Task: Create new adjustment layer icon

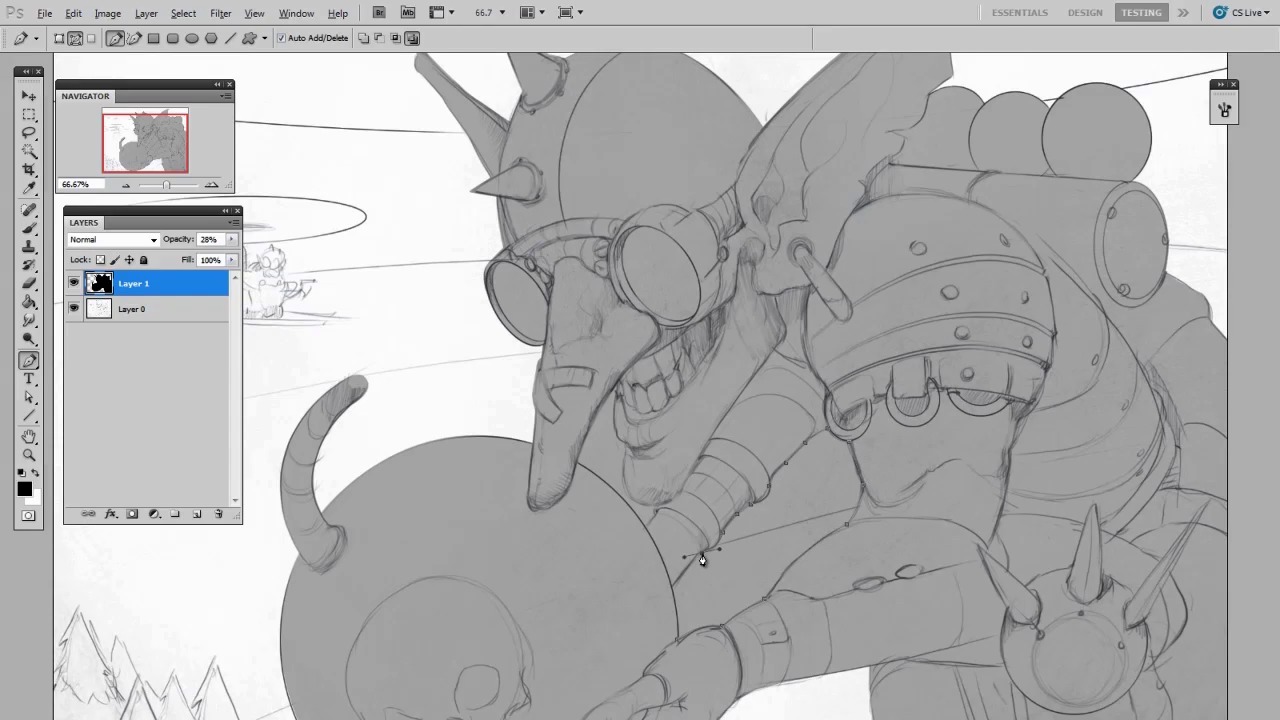Action: [x=154, y=514]
